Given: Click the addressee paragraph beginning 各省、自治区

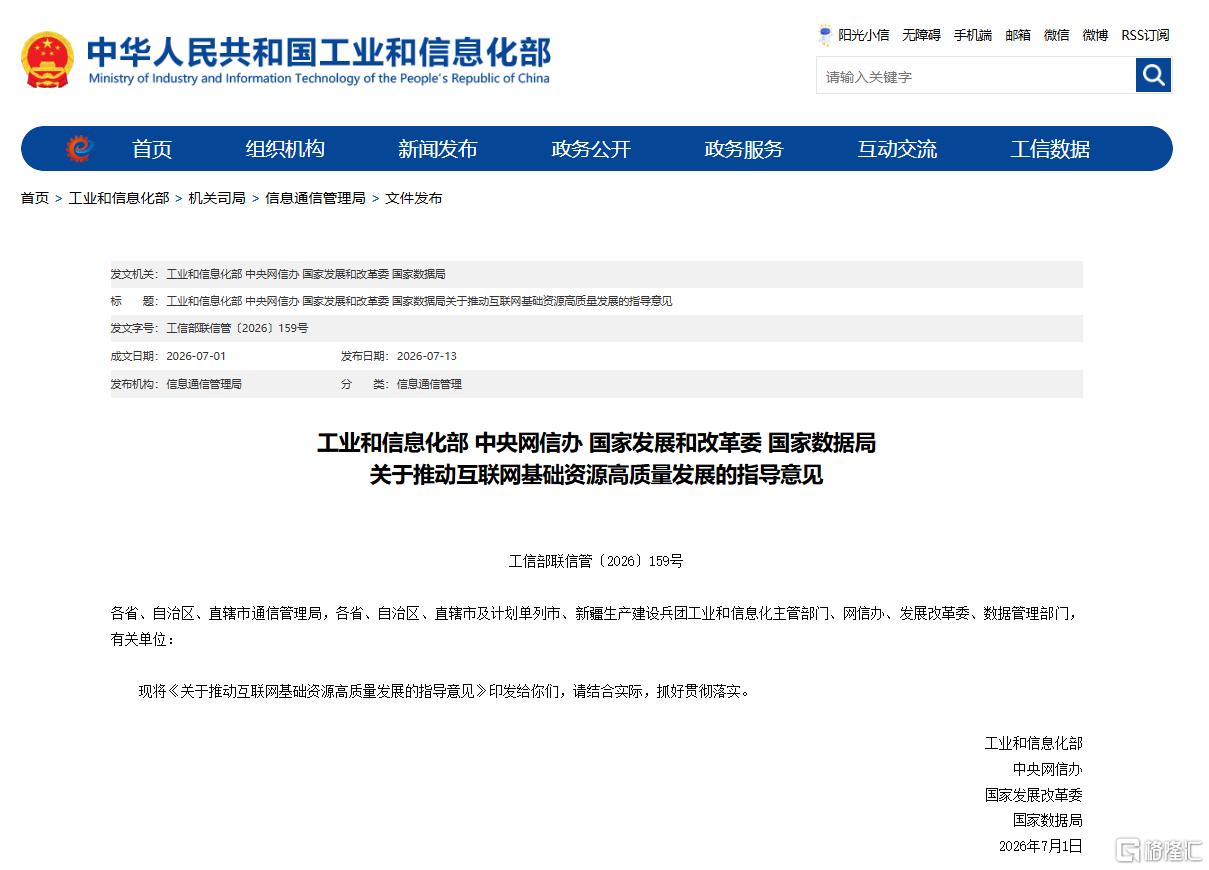Looking at the screenshot, I should point(596,626).
